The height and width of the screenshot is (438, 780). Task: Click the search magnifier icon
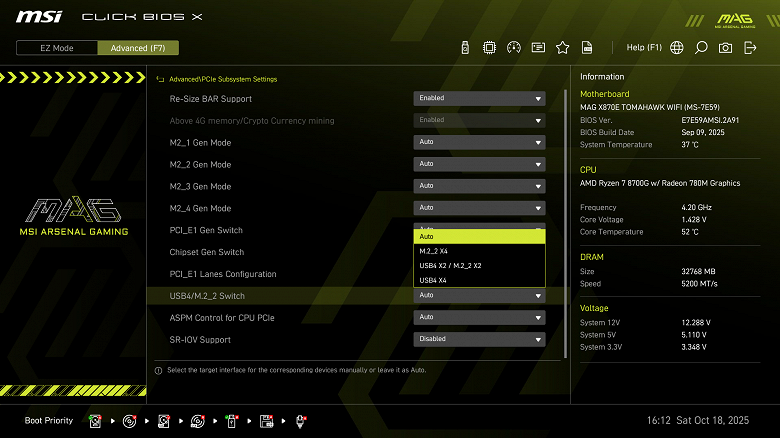coord(701,48)
